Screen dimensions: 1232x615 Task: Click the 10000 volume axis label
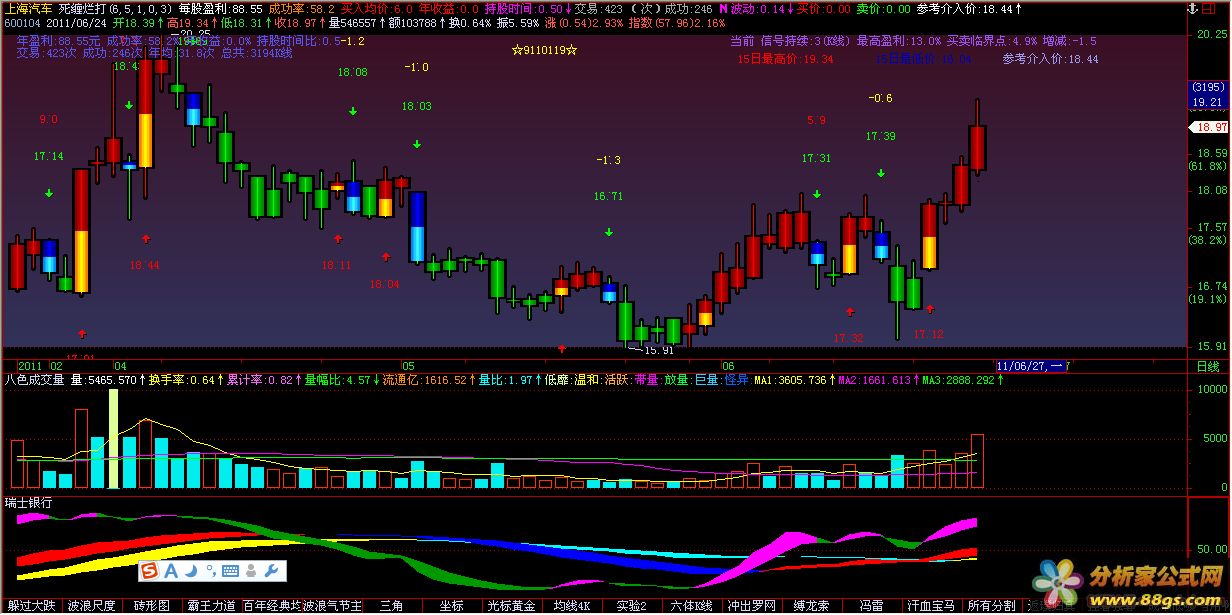1210,389
